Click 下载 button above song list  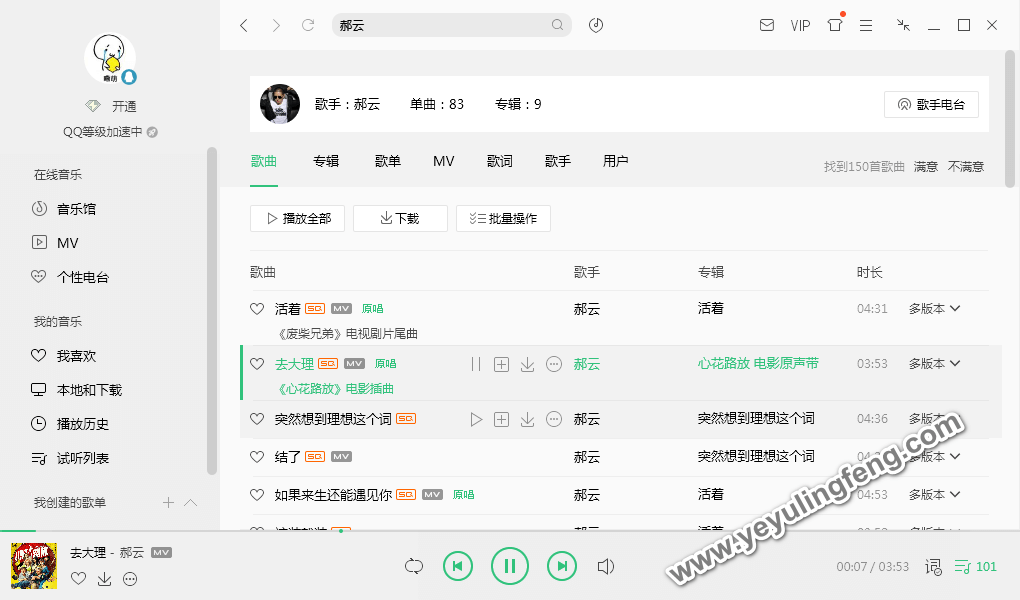pyautogui.click(x=400, y=219)
